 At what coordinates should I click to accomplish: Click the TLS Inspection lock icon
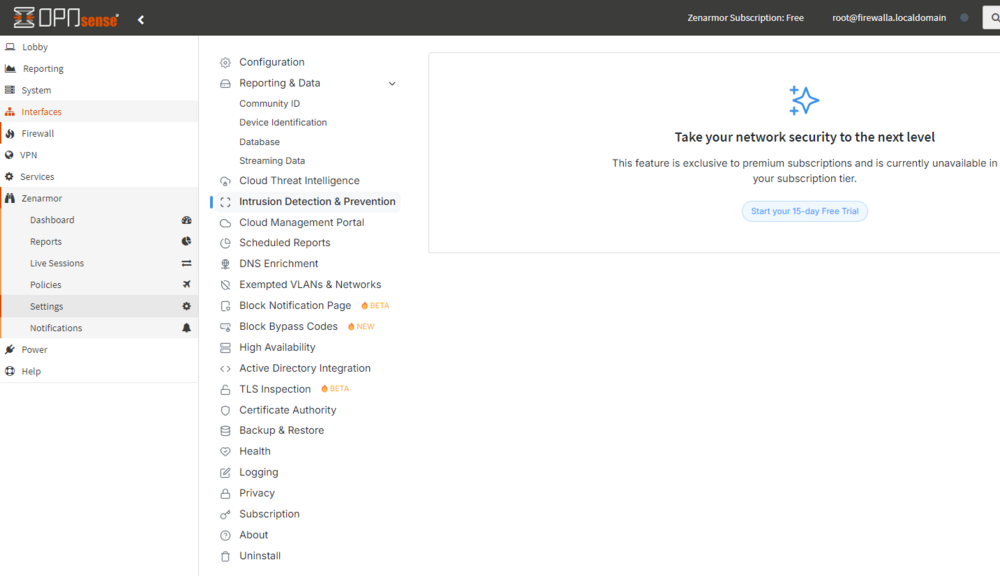coord(225,390)
